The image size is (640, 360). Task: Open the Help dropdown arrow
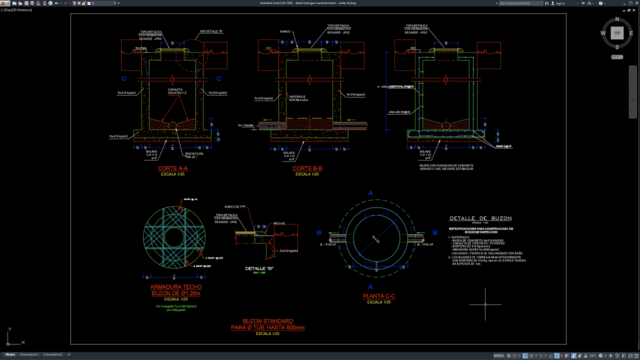pos(605,3)
